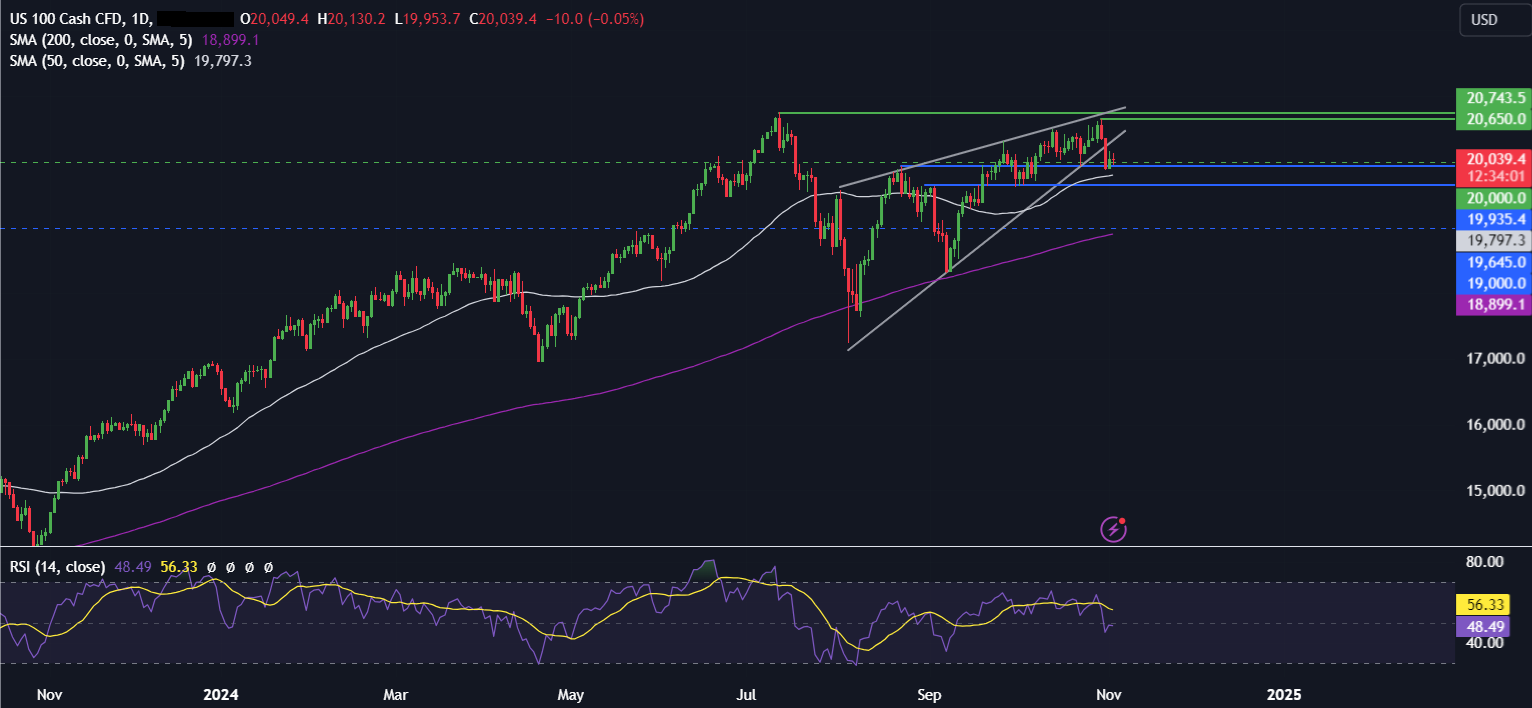This screenshot has width=1532, height=708.
Task: Click the purple lightning bolt icon
Action: (x=1114, y=528)
